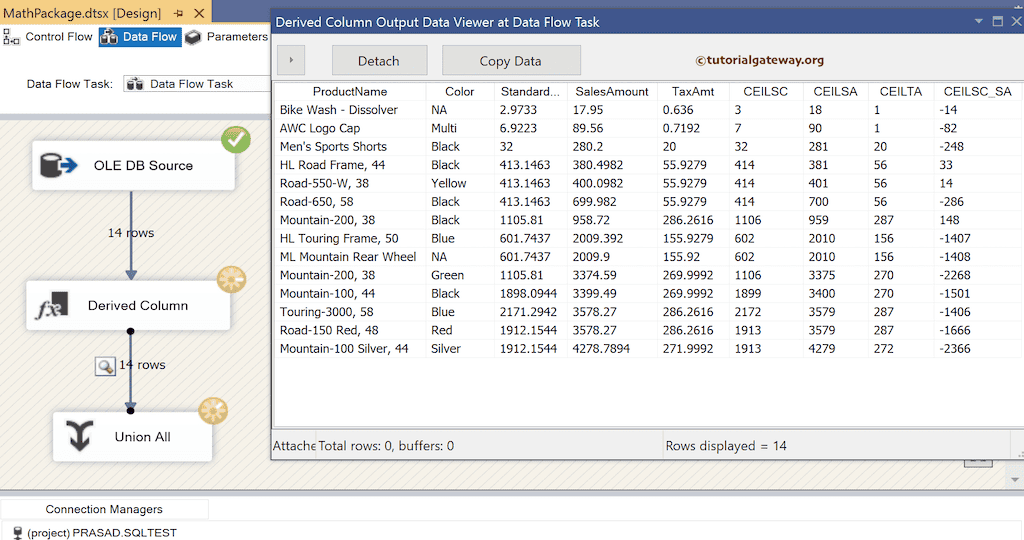Click the Detach button

[x=379, y=61]
